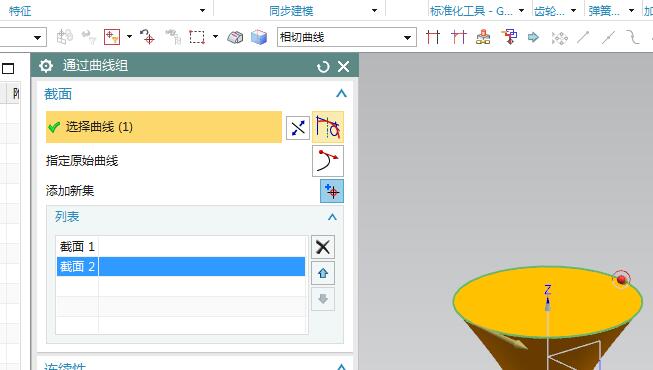Move the selected section up
Screen dimensions: 653x370
pos(323,273)
